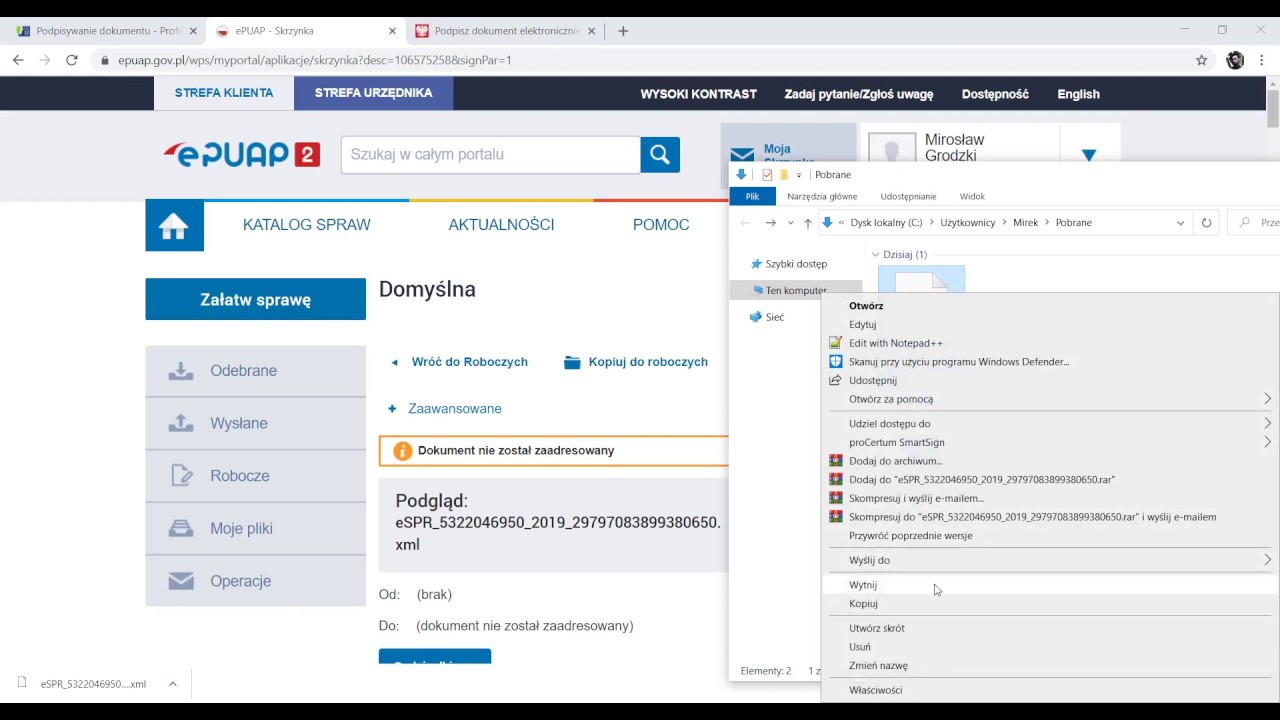
Task: Click the Moja Skrzynka envelope icon
Action: pyautogui.click(x=742, y=155)
